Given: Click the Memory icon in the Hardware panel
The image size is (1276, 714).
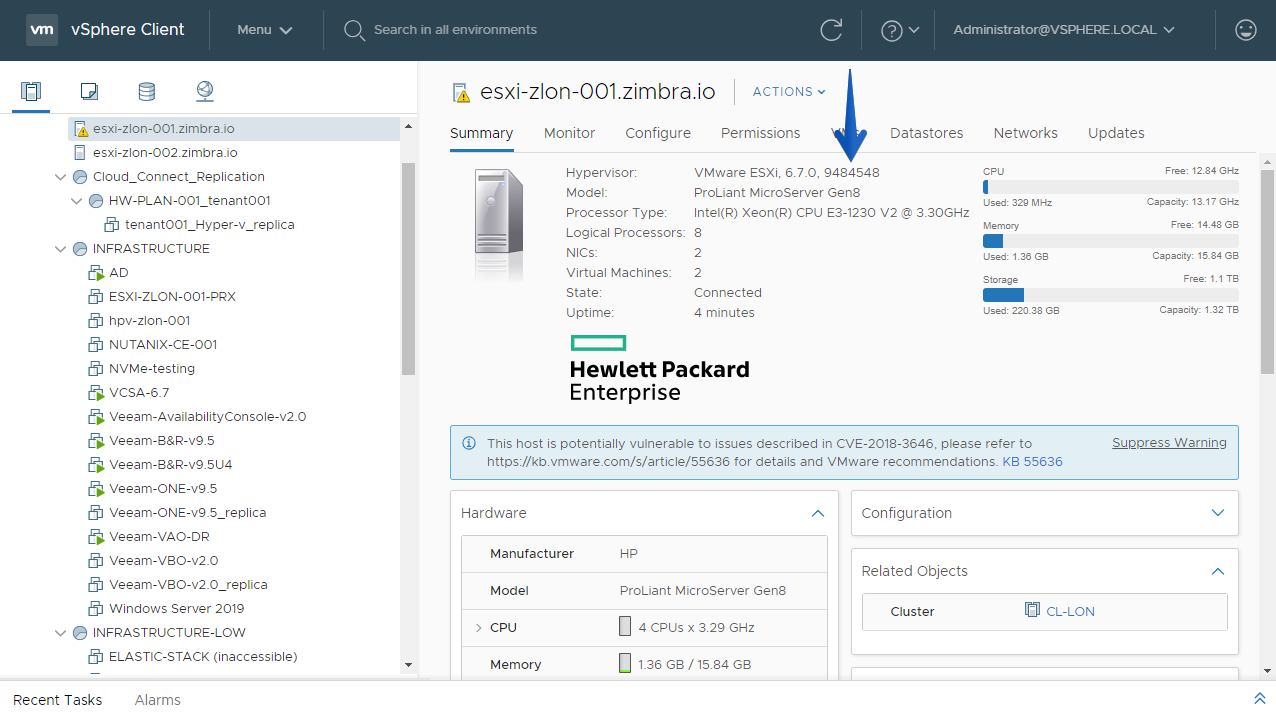Looking at the screenshot, I should pyautogui.click(x=625, y=664).
